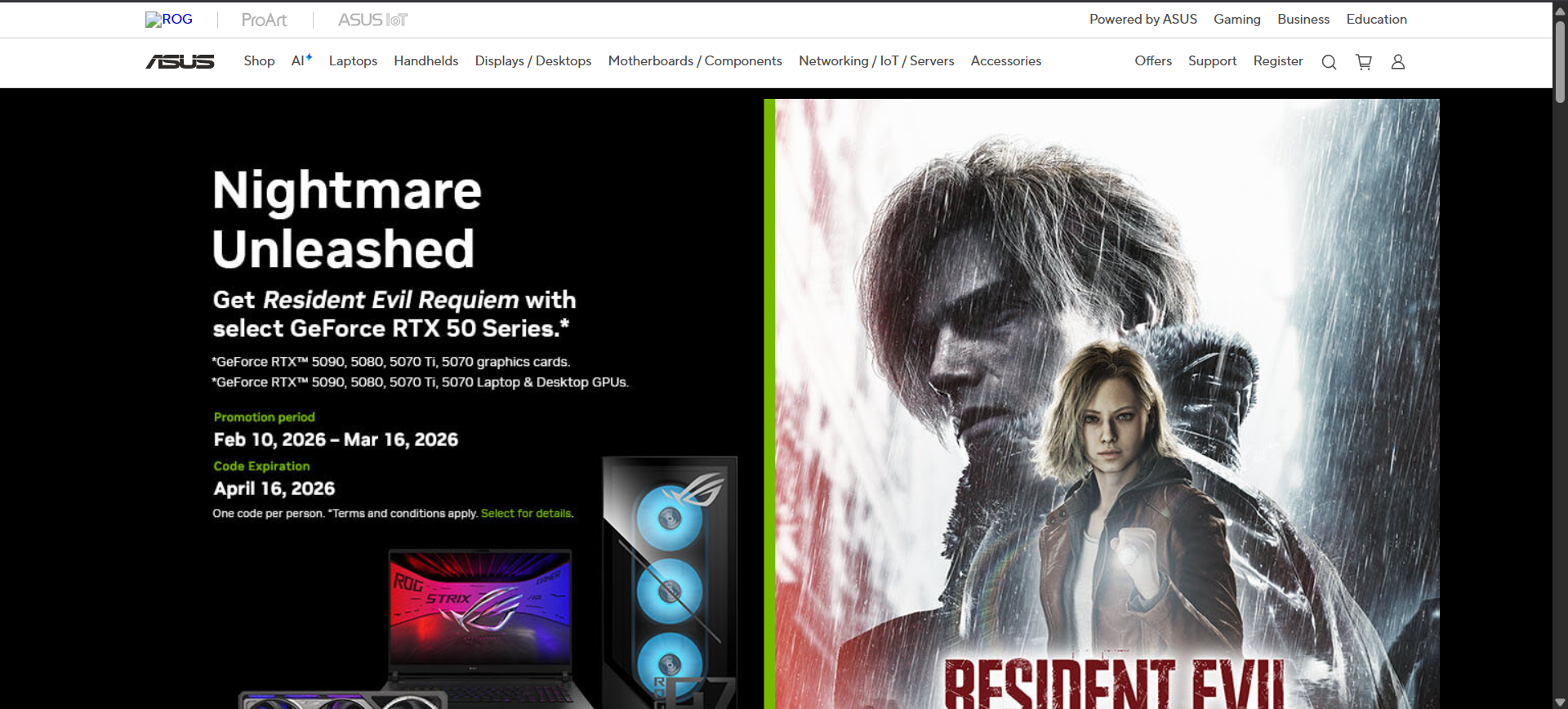This screenshot has height=709, width=1568.
Task: Click 'Get Resident Evil Requiem with' subheading
Action: [394, 301]
